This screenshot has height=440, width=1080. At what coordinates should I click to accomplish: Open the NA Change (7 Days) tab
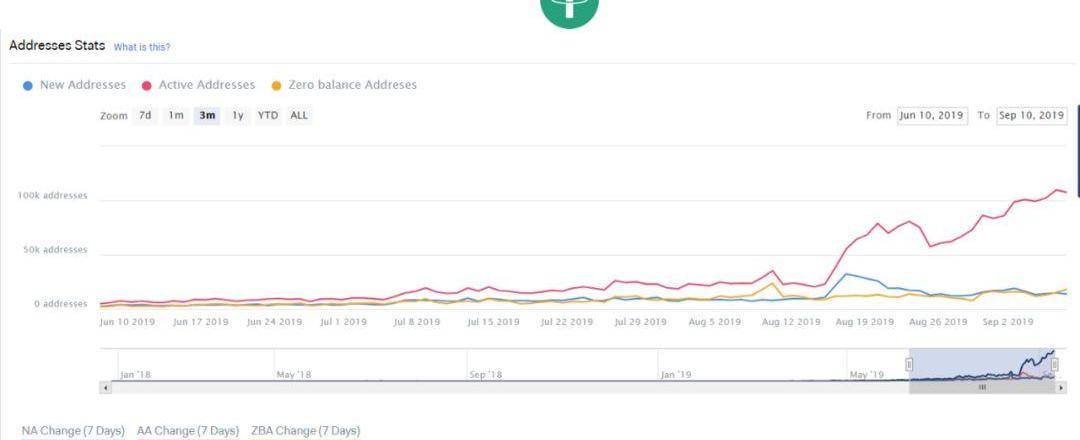pos(73,431)
